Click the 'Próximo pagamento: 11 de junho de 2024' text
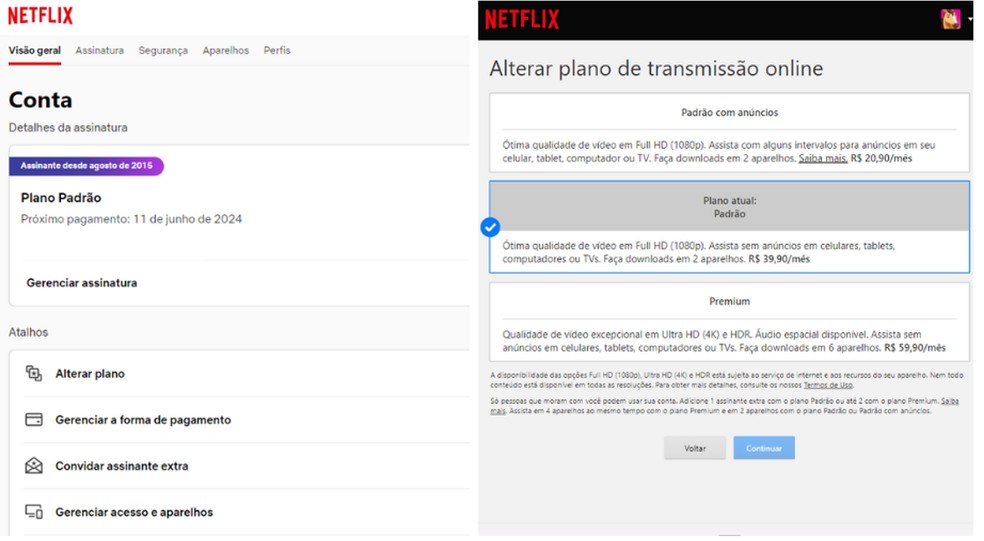 [131, 219]
